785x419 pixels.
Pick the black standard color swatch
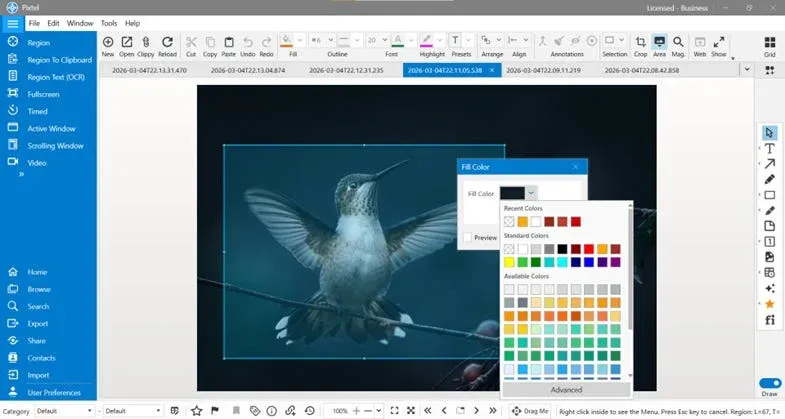coord(562,249)
